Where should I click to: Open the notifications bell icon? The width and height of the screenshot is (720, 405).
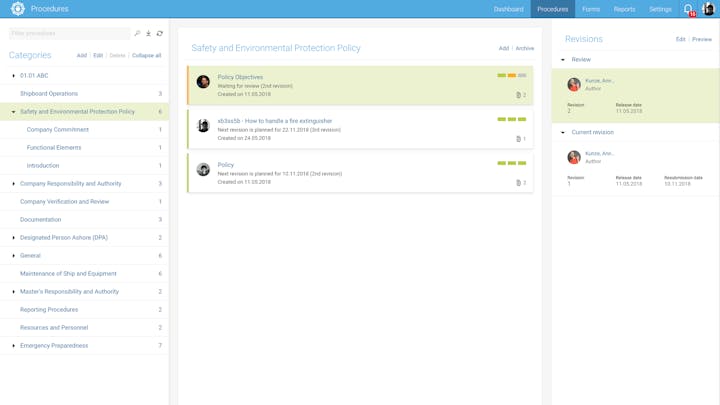coord(688,9)
